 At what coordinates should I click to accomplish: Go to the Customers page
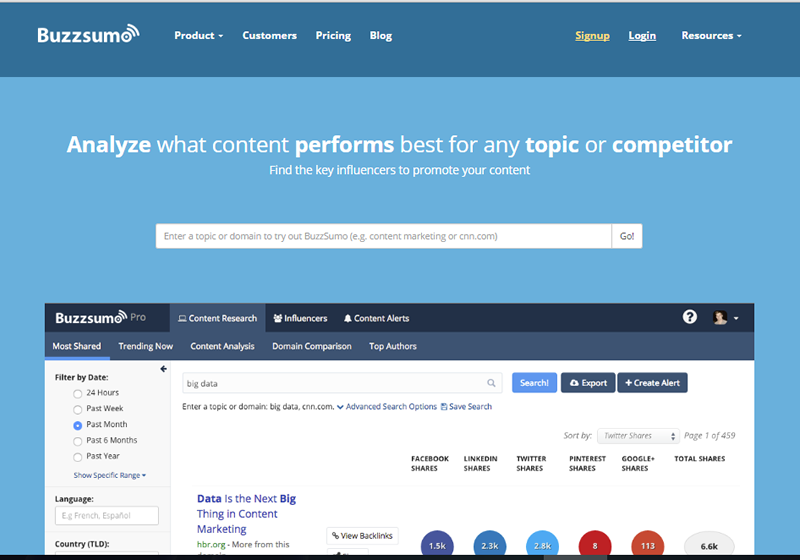click(269, 35)
